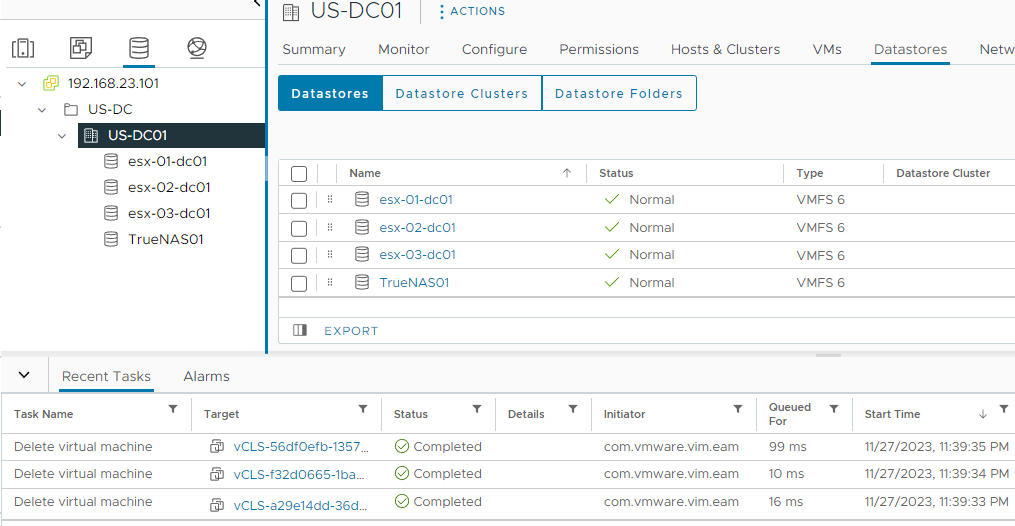Filter the Start Time column

click(1004, 409)
